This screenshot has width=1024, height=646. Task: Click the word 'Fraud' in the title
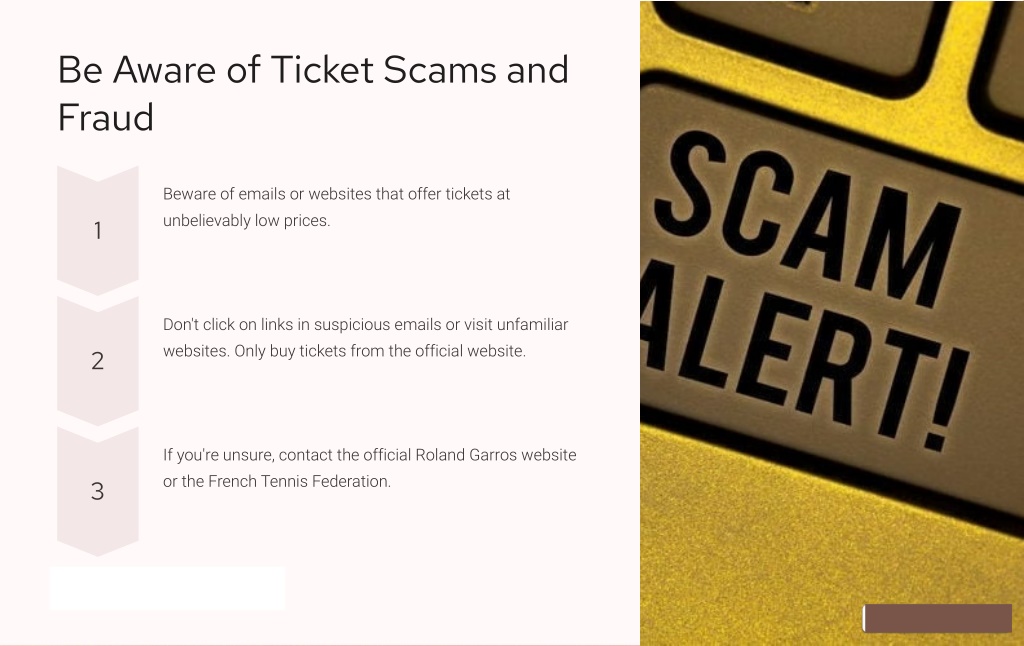click(x=106, y=118)
